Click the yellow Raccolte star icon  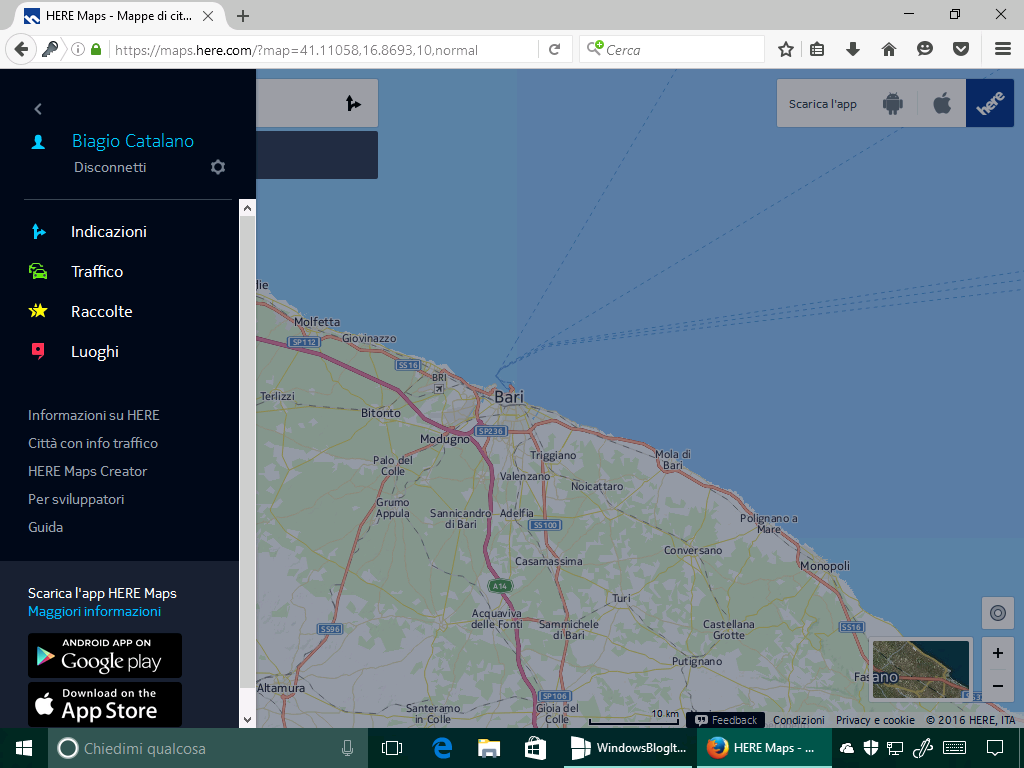(x=39, y=311)
